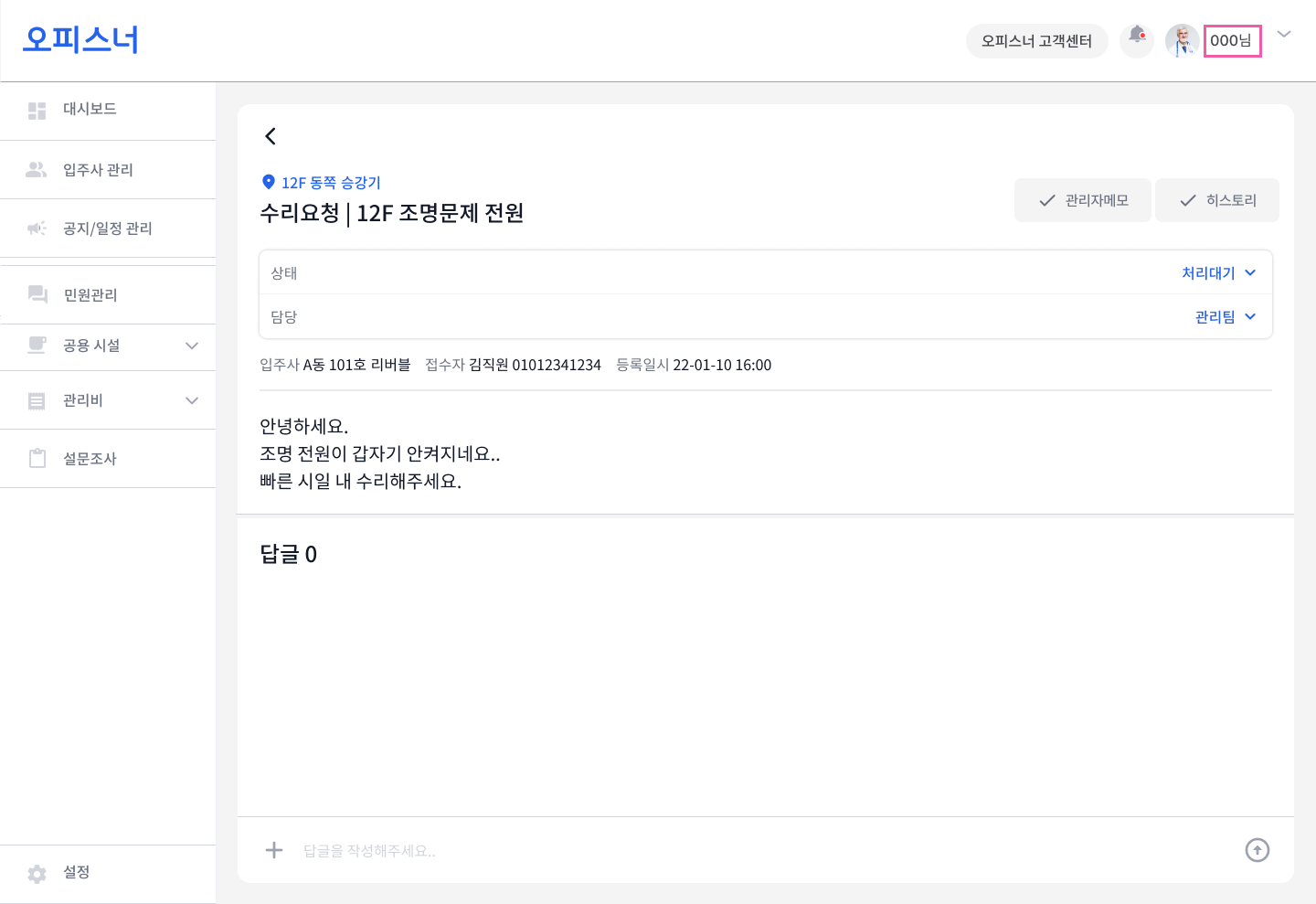1316x904 pixels.
Task: Open the 히스토리 button
Action: tap(1217, 200)
